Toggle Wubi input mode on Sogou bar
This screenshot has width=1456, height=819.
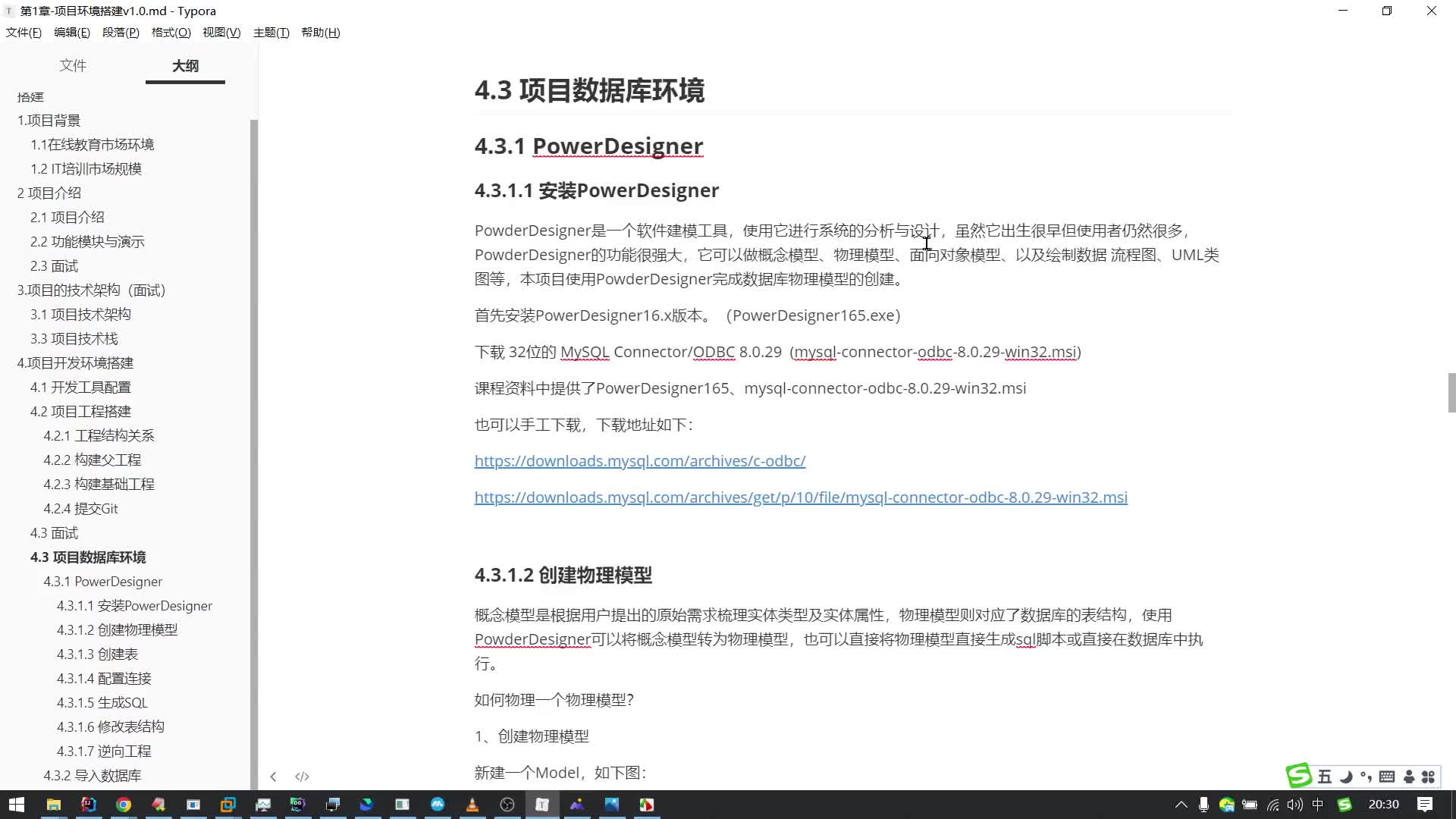point(1325,777)
